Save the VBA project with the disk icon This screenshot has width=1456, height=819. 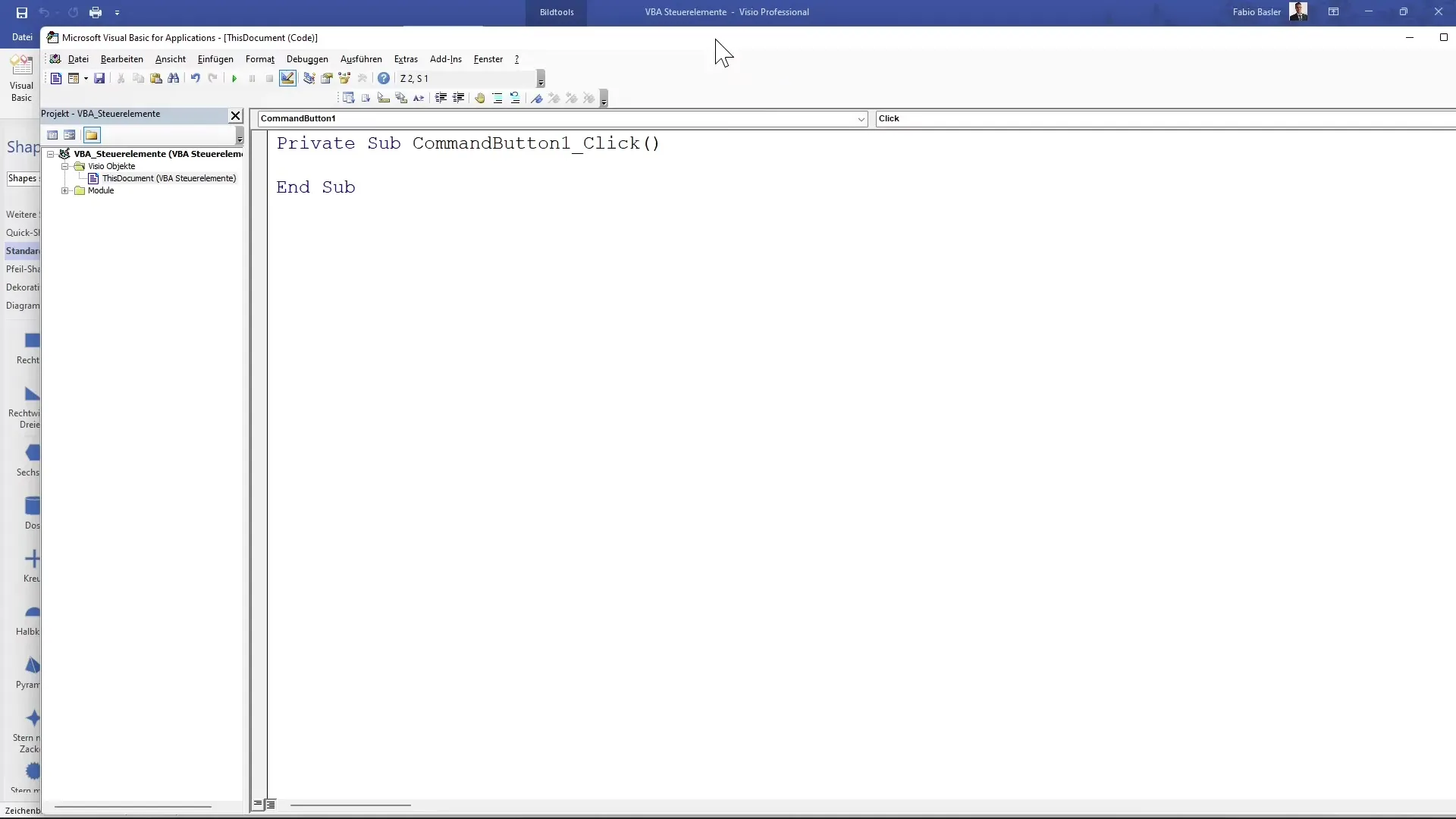pyautogui.click(x=99, y=78)
